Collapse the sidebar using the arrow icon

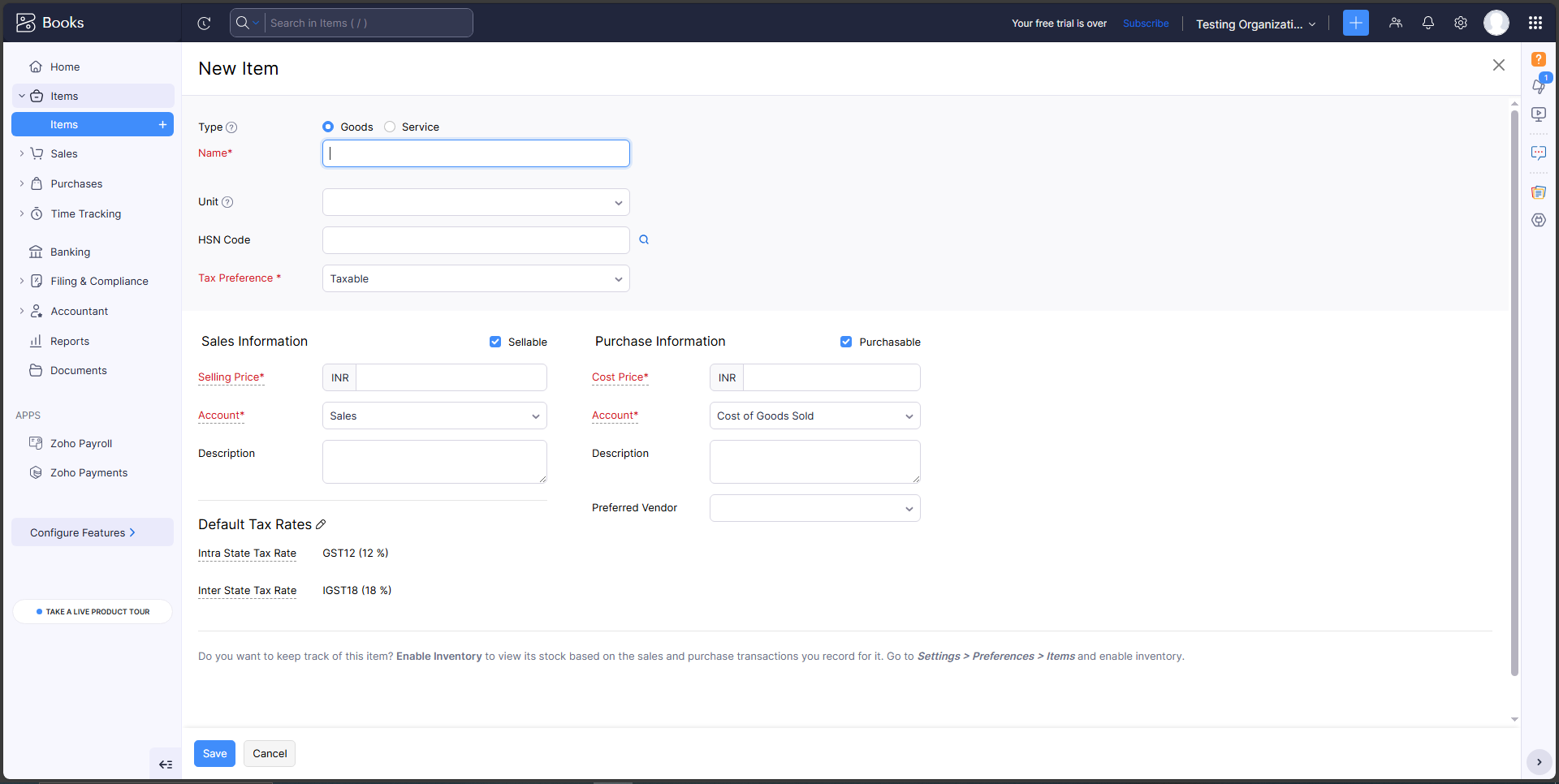tap(166, 765)
